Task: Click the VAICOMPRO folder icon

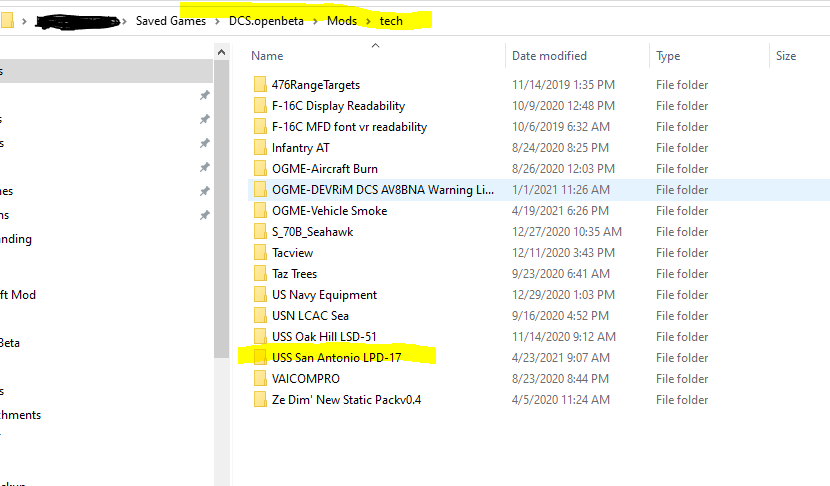Action: pos(260,379)
